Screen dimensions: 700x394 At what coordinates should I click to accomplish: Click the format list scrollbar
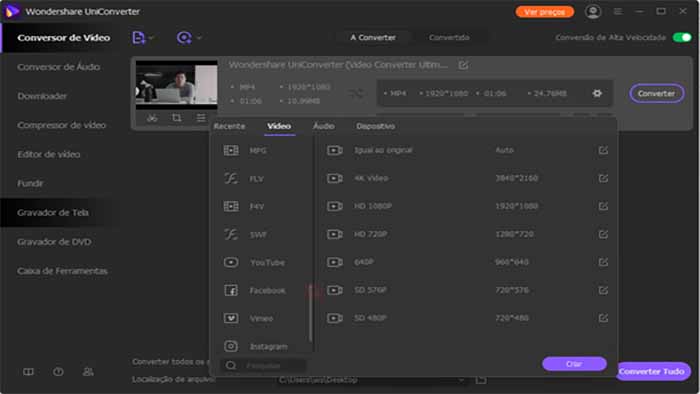(x=311, y=312)
